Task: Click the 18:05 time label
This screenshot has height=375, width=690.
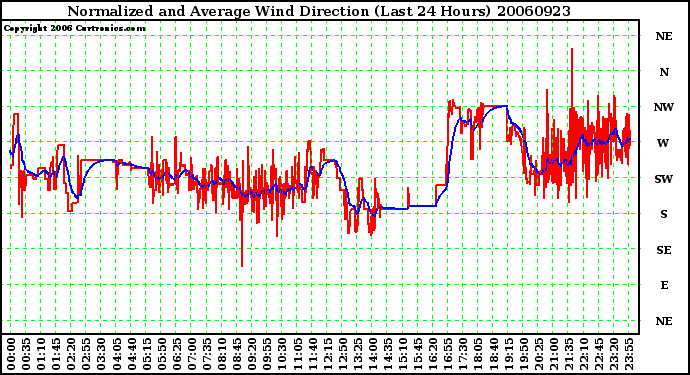Action: (x=477, y=354)
